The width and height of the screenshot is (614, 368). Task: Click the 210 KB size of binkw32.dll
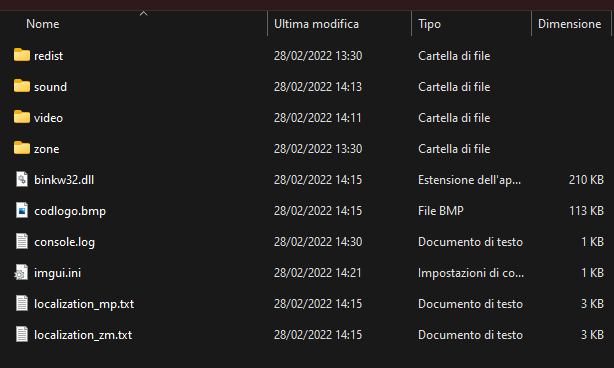coord(586,180)
